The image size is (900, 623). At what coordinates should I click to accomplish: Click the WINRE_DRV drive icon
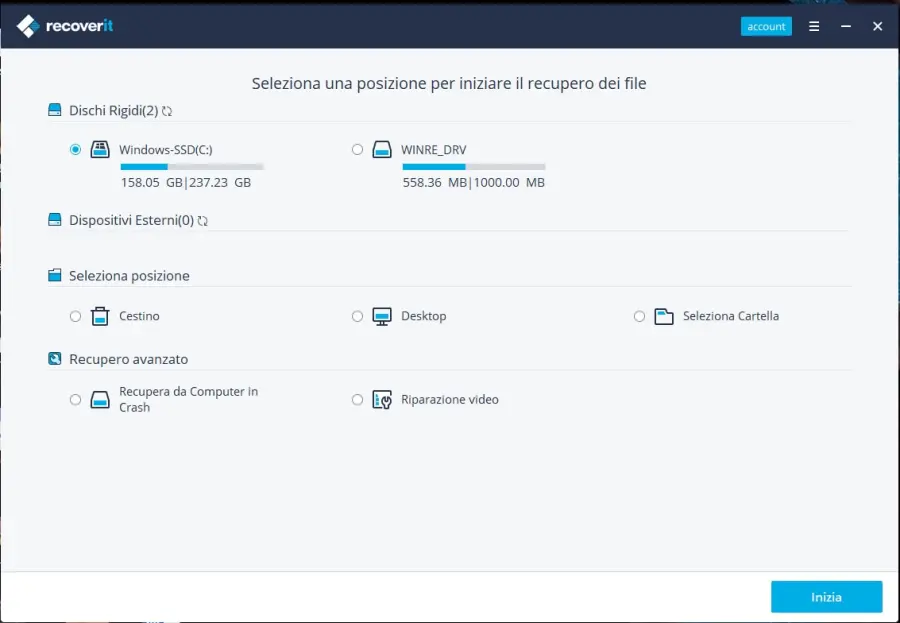point(383,148)
